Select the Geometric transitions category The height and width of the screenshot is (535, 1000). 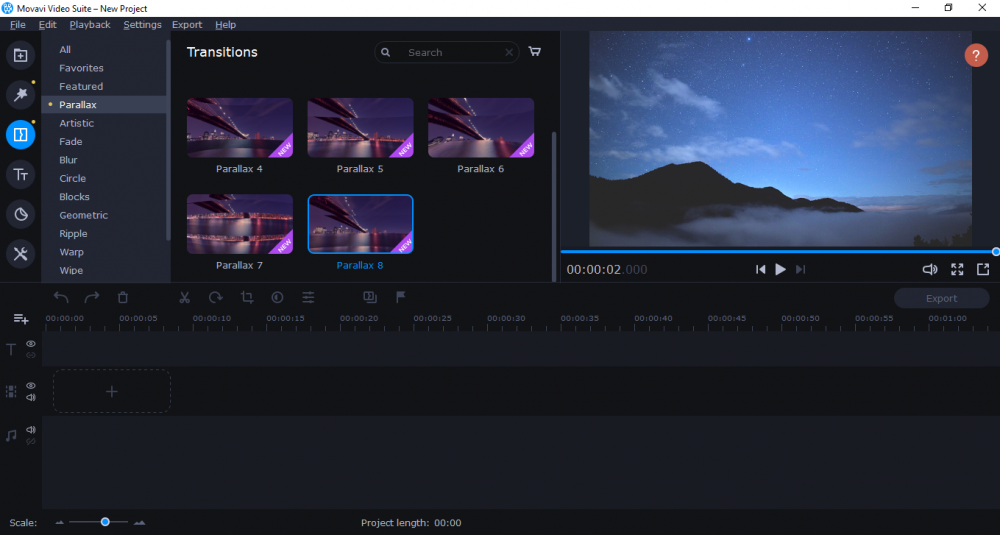83,215
